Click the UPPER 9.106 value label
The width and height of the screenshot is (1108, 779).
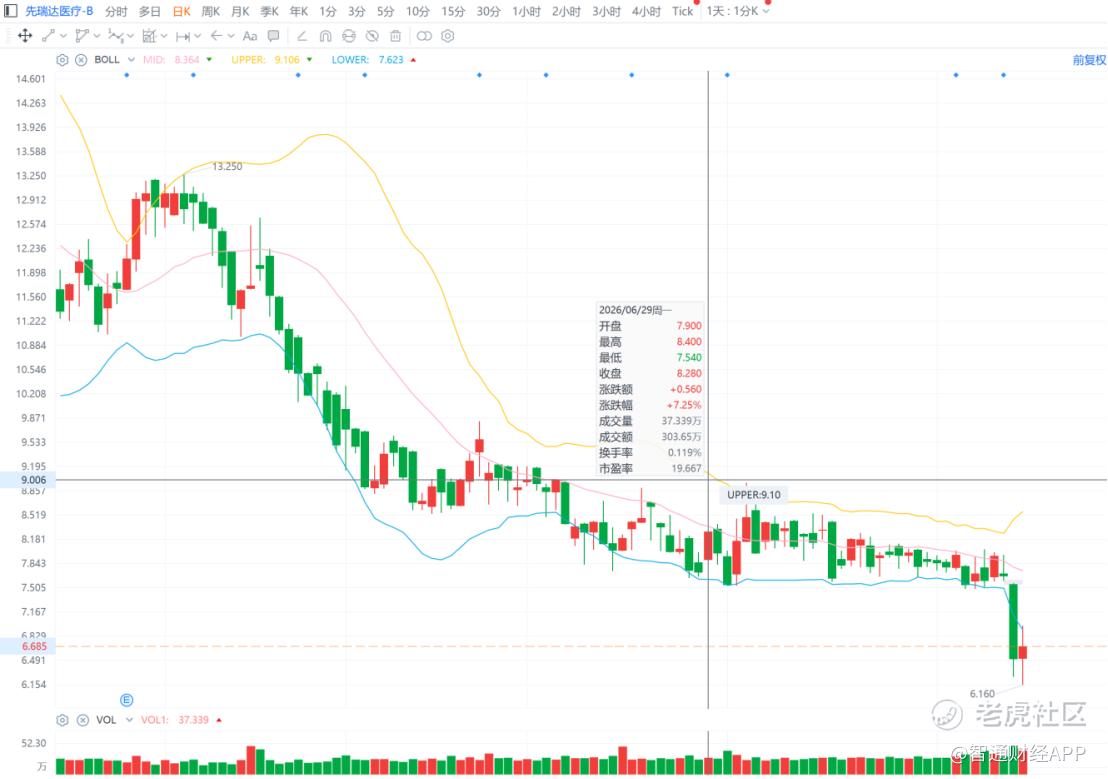coord(266,60)
